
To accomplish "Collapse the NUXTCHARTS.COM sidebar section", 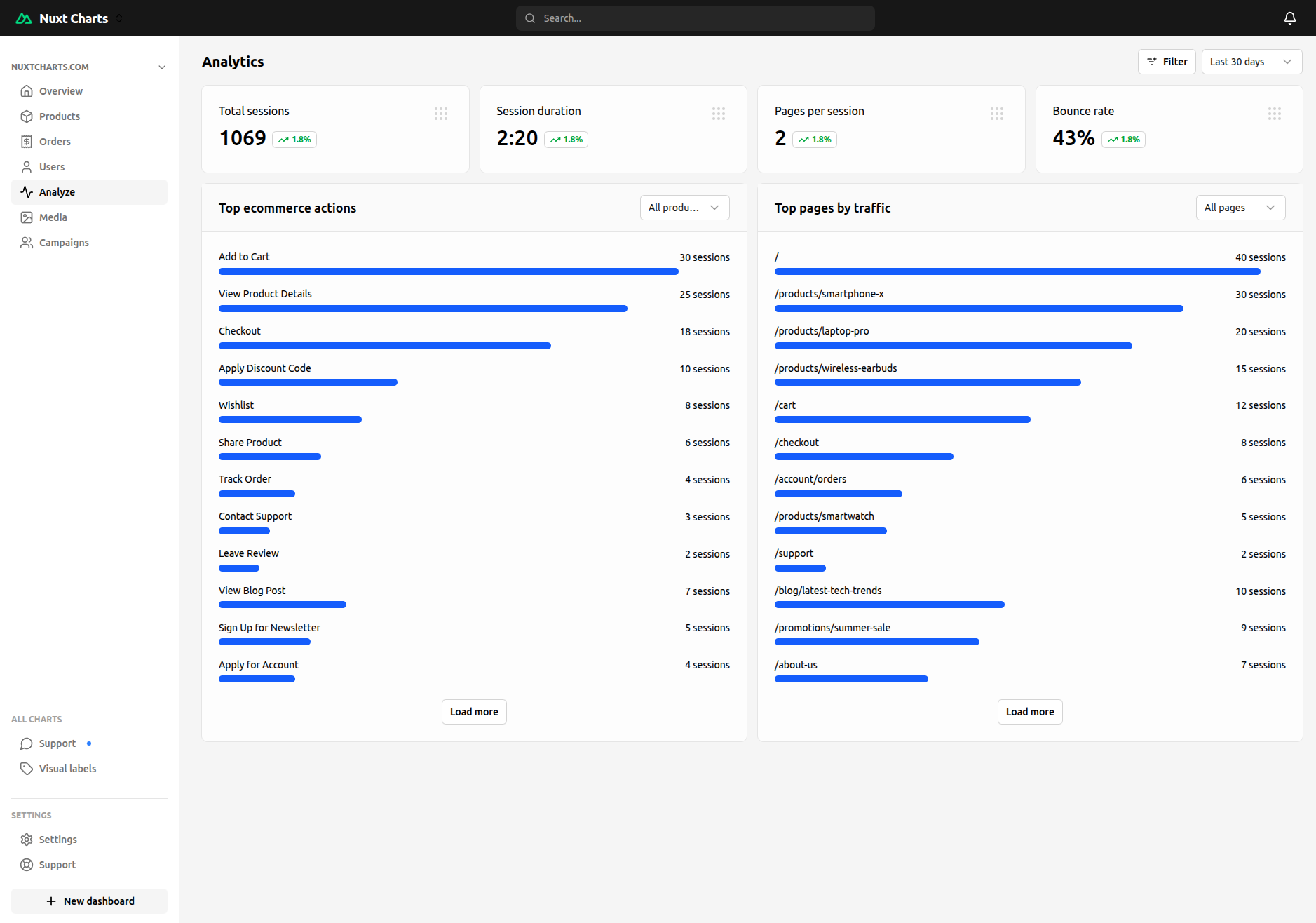I will pyautogui.click(x=162, y=67).
